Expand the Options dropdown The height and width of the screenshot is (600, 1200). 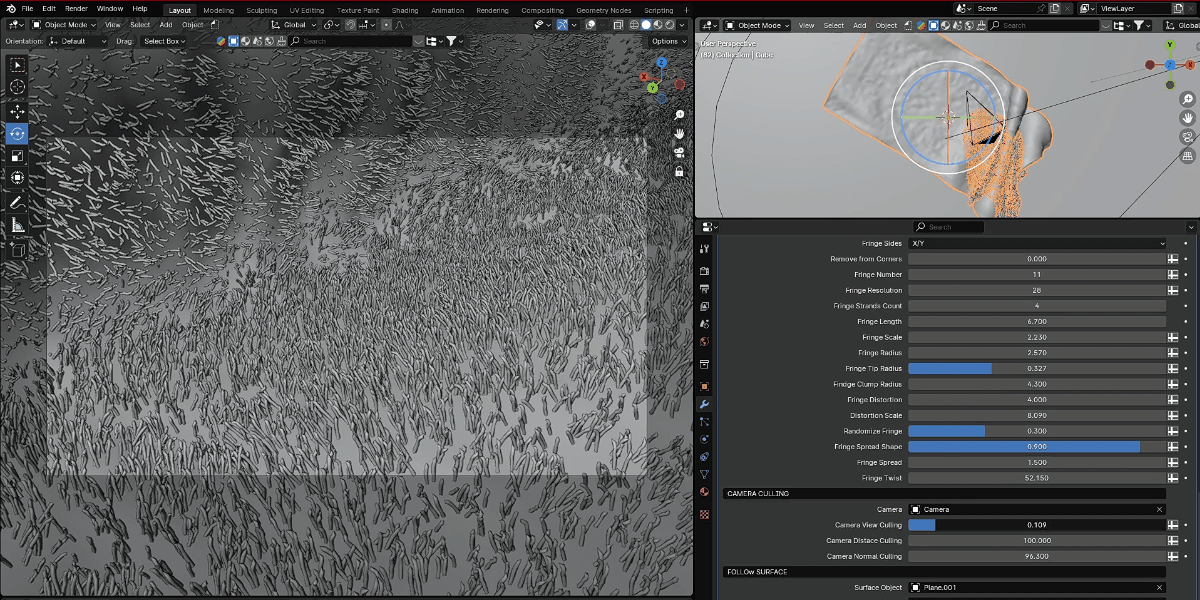(668, 41)
